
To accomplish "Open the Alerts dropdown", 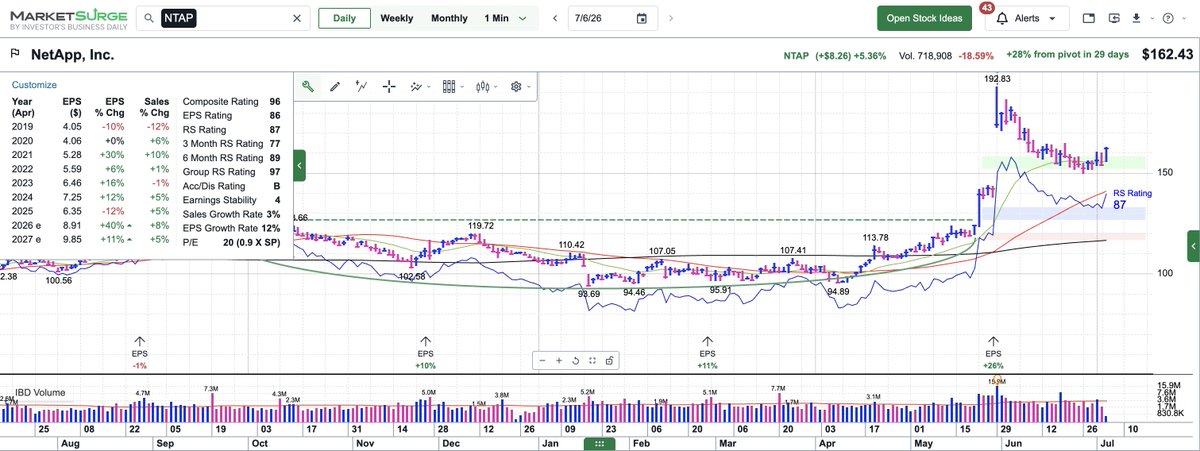I will 1027,18.
